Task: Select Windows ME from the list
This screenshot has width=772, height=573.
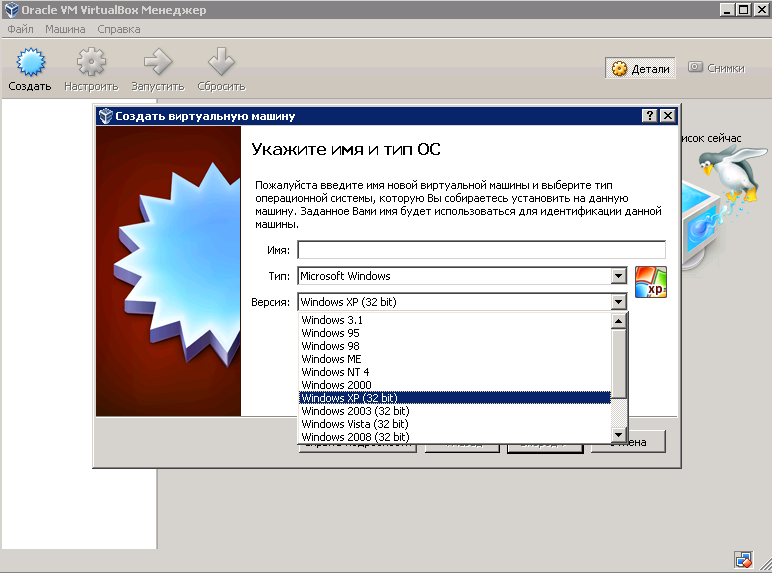Action: 455,359
